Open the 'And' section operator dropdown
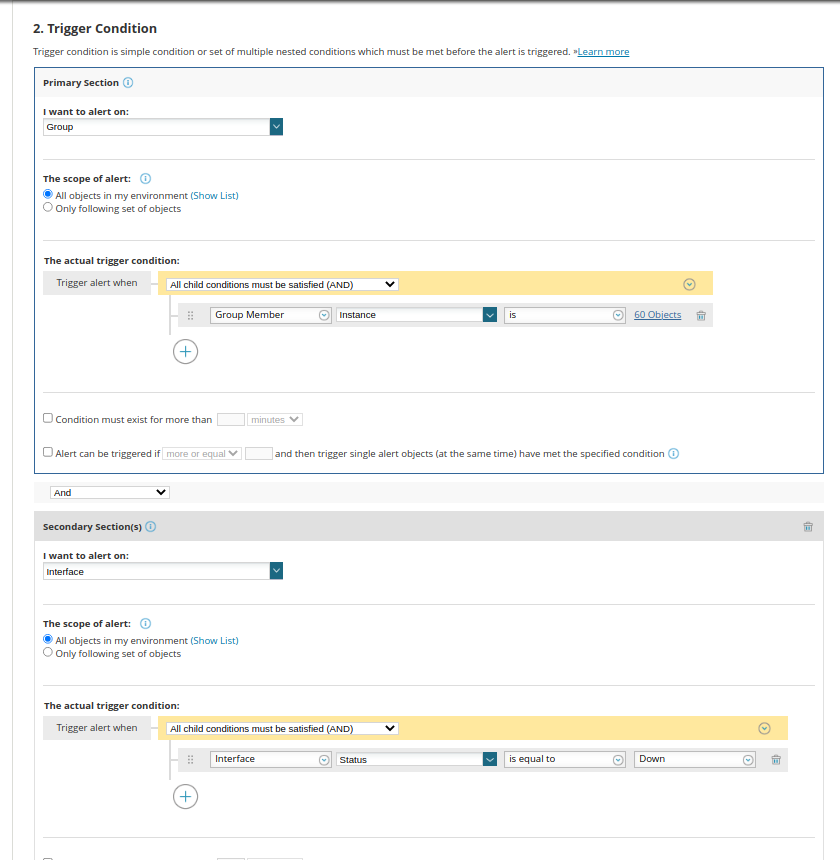The height and width of the screenshot is (860, 840). click(x=110, y=493)
